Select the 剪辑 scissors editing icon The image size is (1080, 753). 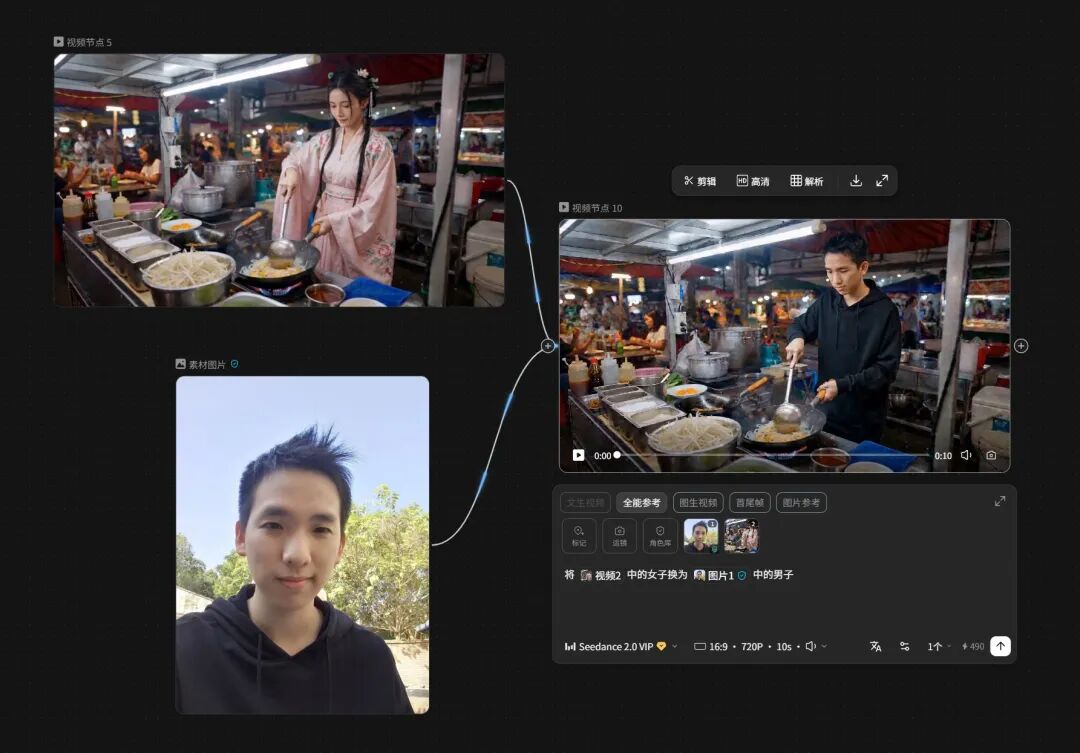pos(699,180)
